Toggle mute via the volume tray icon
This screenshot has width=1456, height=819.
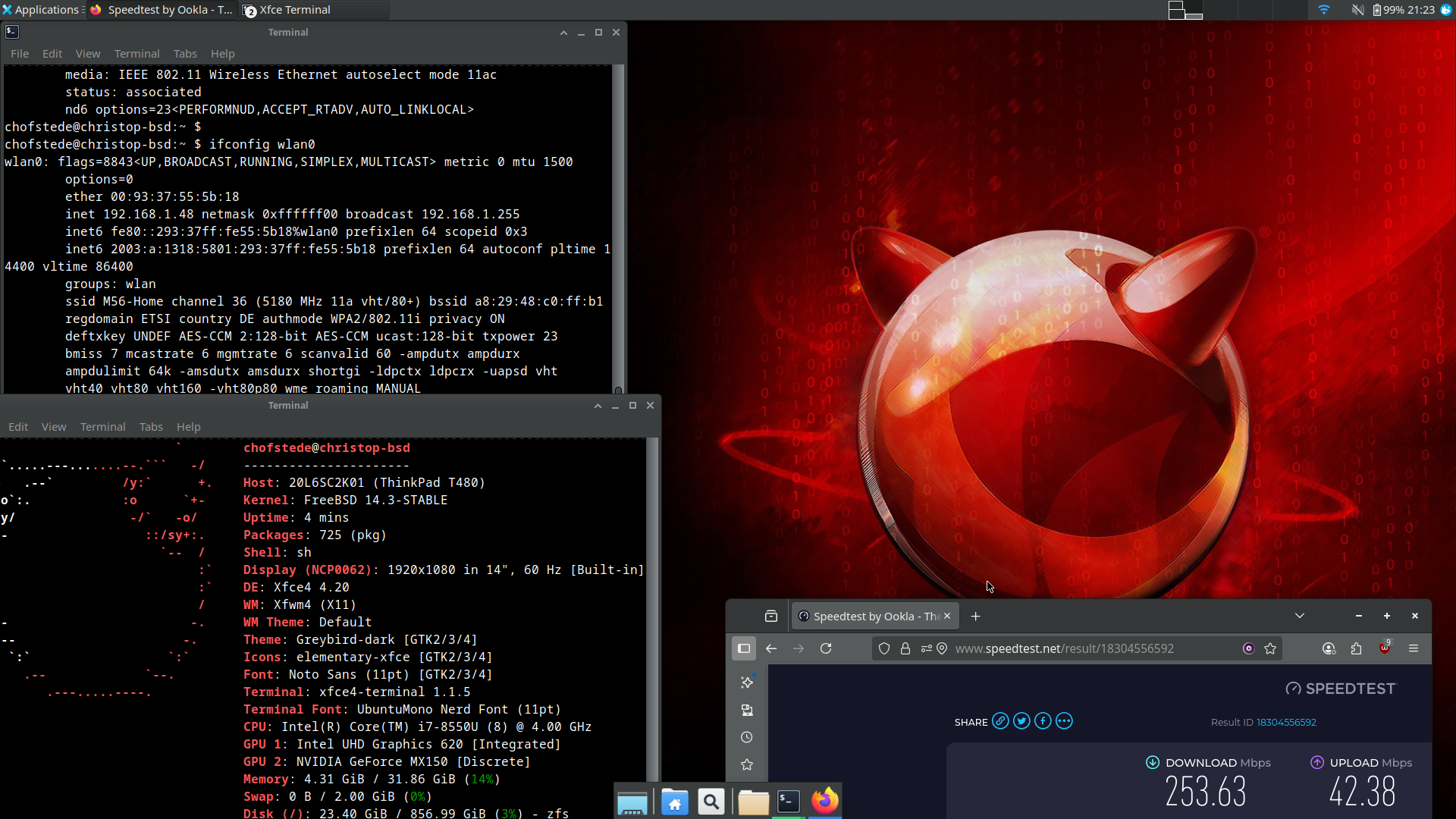[x=1357, y=10]
